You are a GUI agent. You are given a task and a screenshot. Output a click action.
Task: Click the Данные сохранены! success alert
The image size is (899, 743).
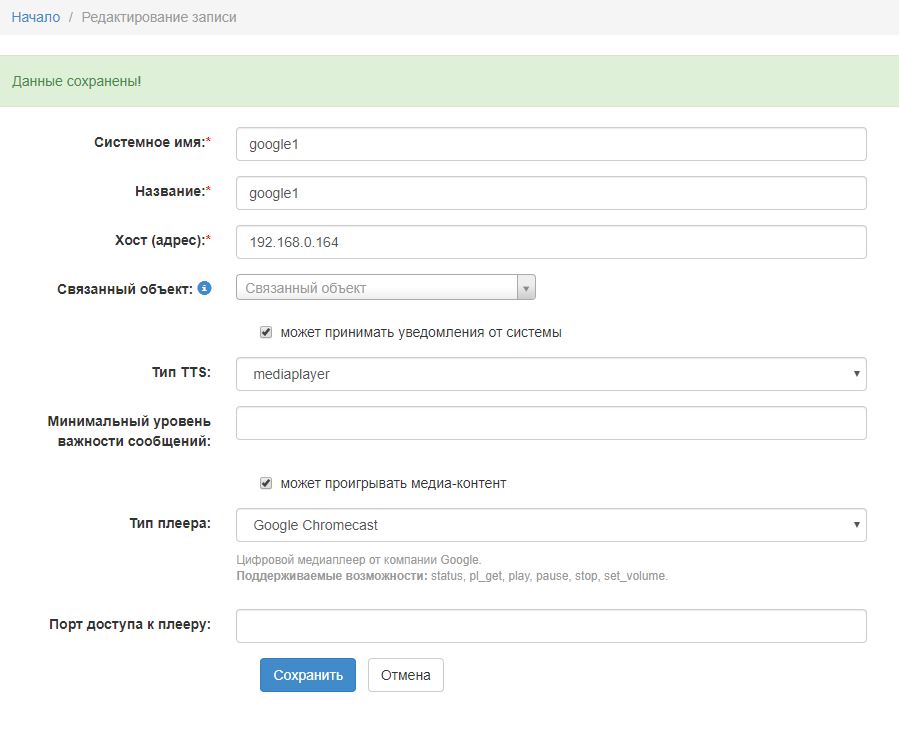tap(449, 81)
